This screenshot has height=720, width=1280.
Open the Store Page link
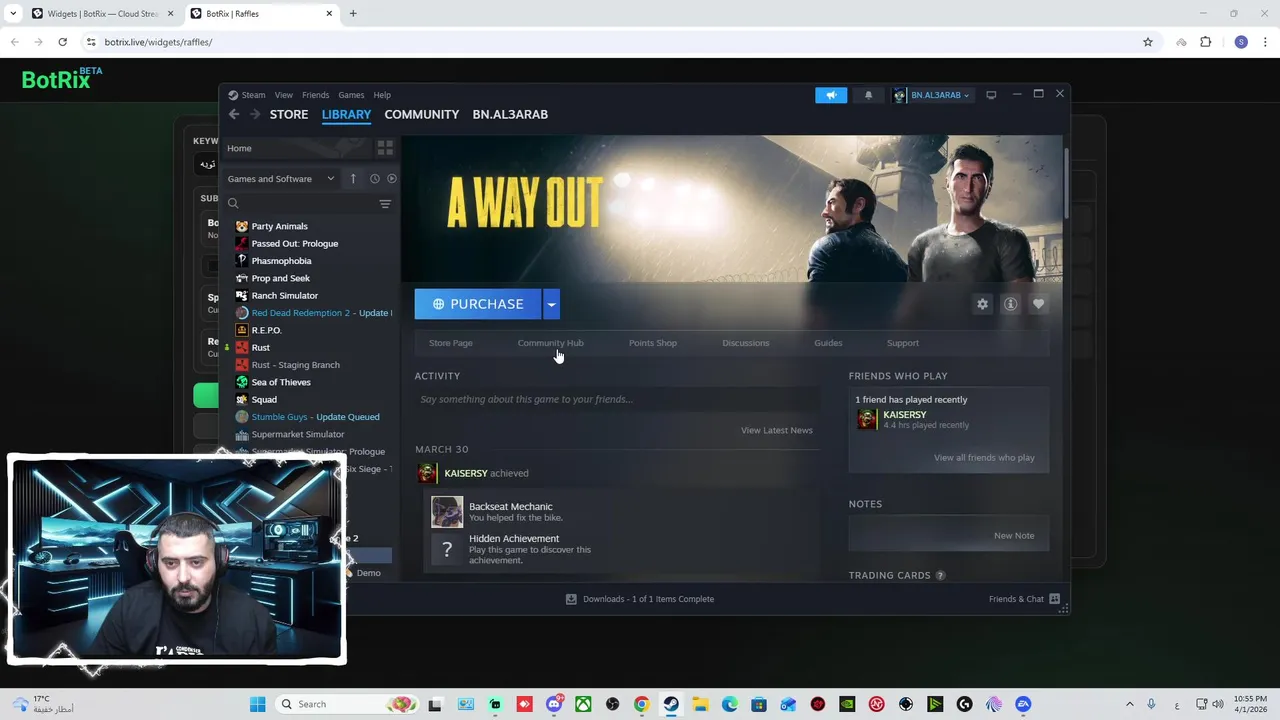[451, 343]
